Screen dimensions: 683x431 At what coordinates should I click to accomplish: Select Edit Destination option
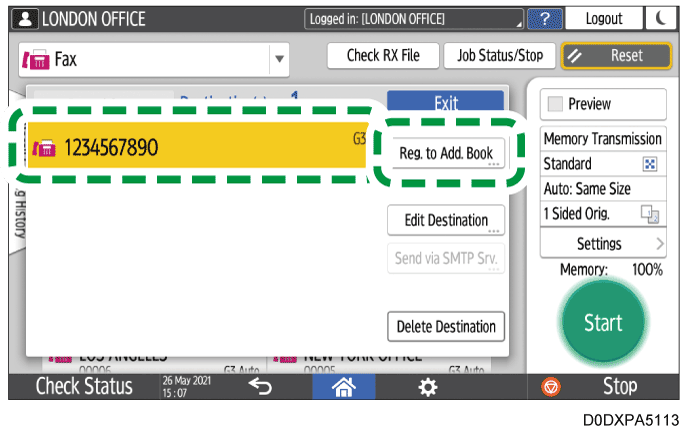[x=446, y=221]
